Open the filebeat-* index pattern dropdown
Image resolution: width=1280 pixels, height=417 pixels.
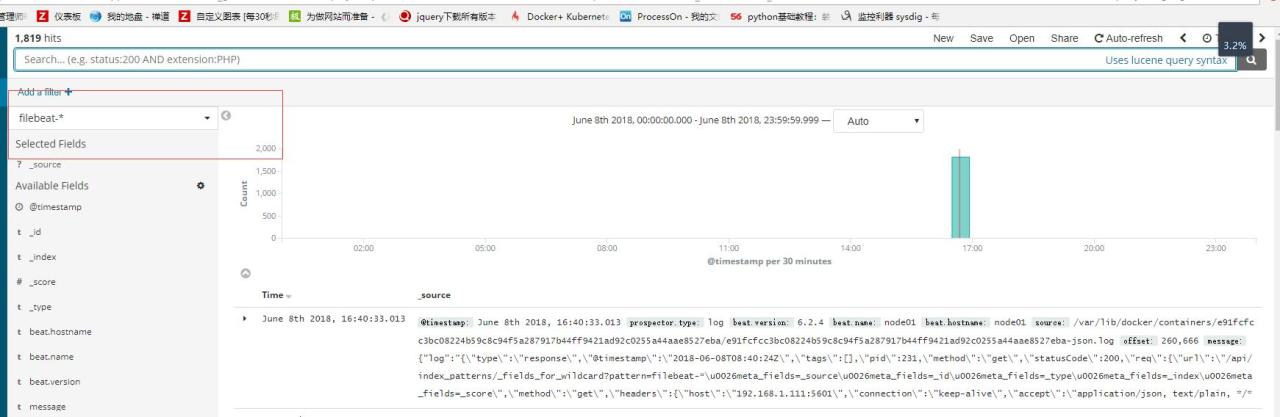[x=114, y=118]
